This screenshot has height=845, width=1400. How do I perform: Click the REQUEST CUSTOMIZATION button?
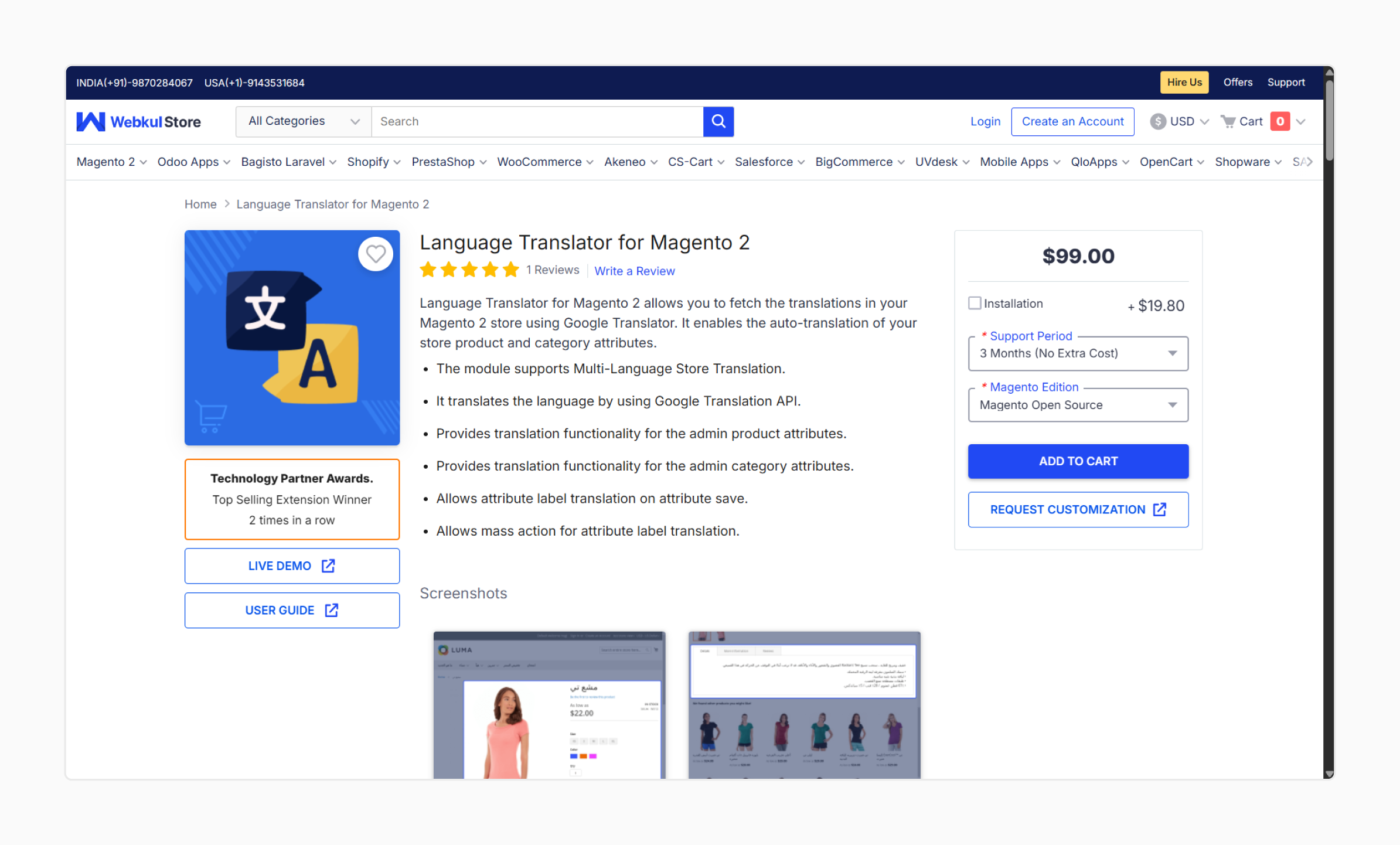click(1078, 510)
